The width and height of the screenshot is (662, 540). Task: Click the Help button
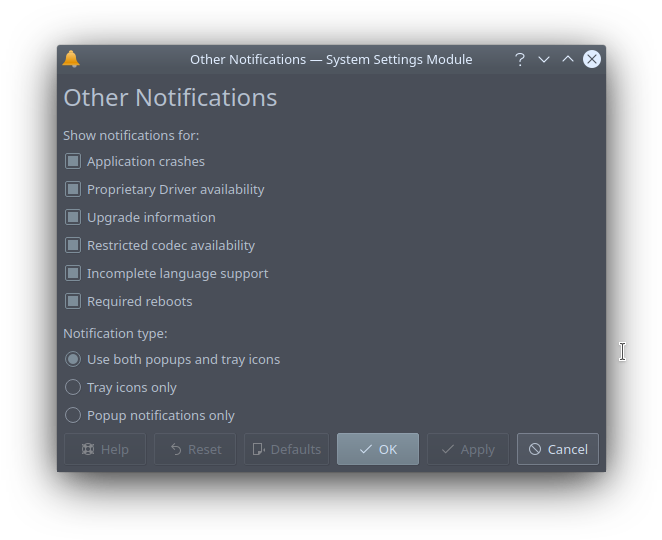coord(105,449)
